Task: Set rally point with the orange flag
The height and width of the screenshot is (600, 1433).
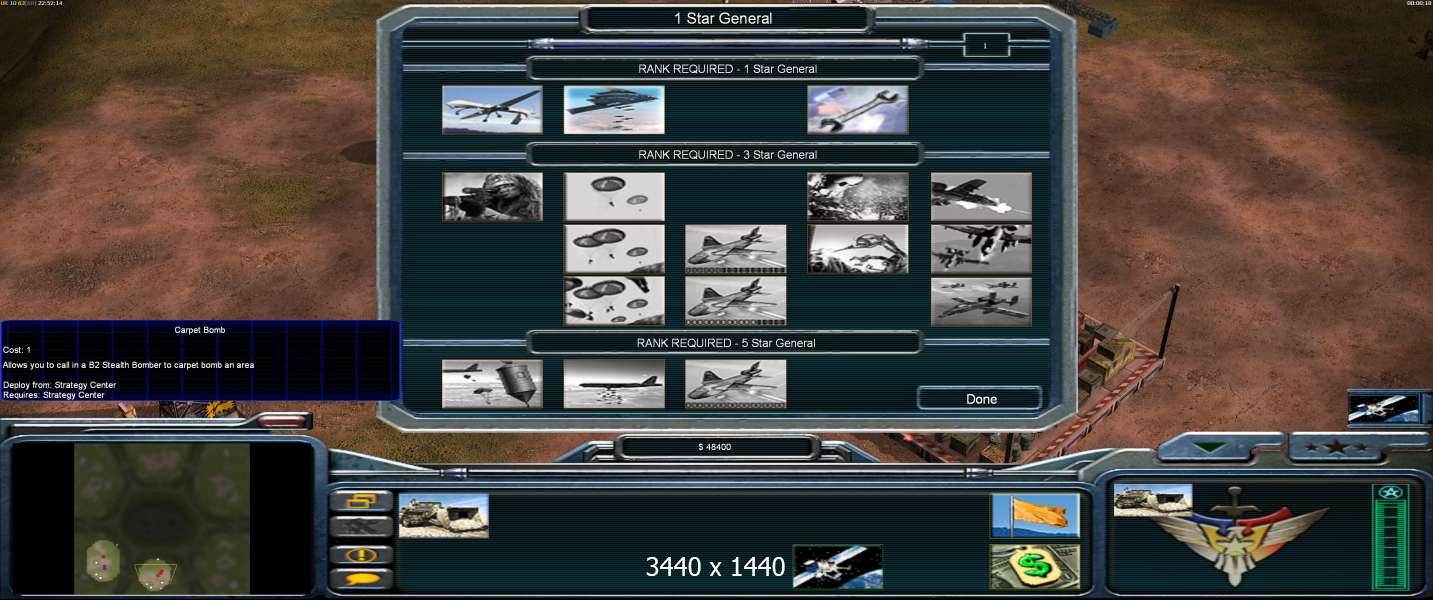Action: [x=1035, y=515]
